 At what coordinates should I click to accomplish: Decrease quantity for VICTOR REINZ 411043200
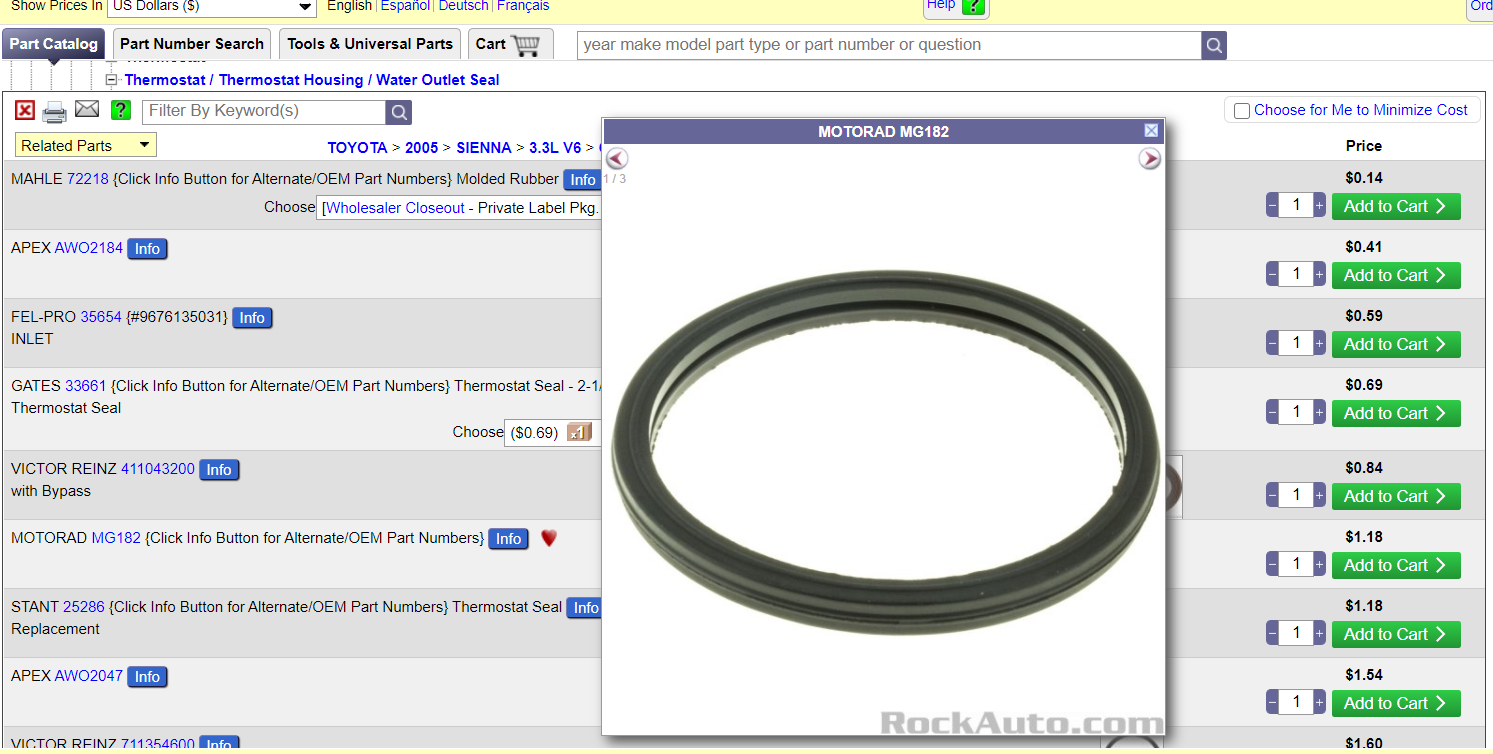(1272, 496)
